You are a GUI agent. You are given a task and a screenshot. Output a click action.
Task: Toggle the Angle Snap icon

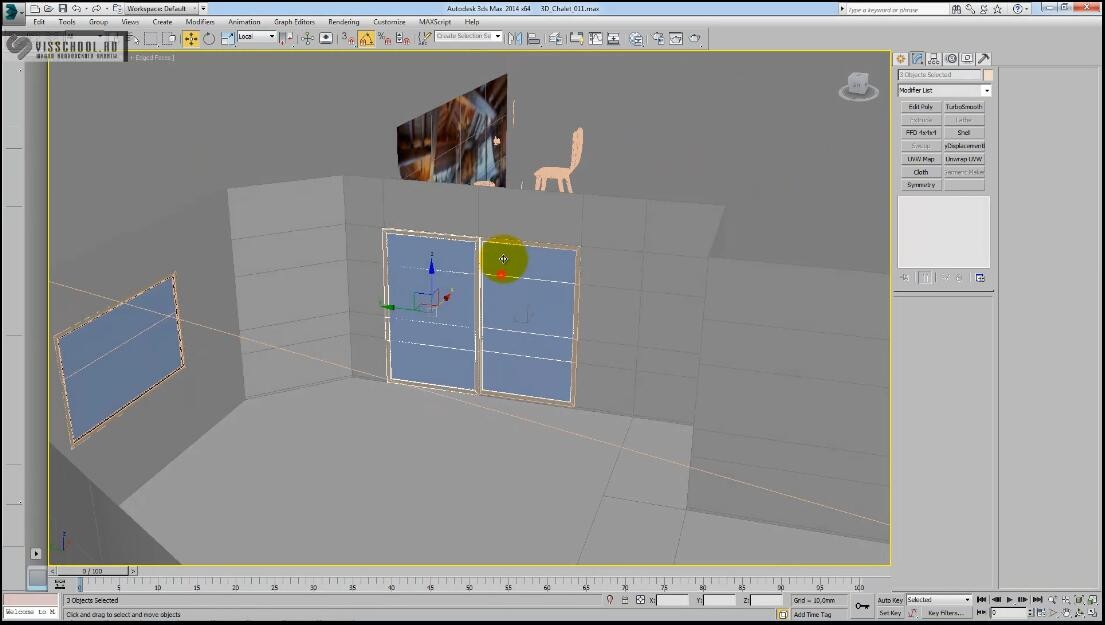[366, 39]
